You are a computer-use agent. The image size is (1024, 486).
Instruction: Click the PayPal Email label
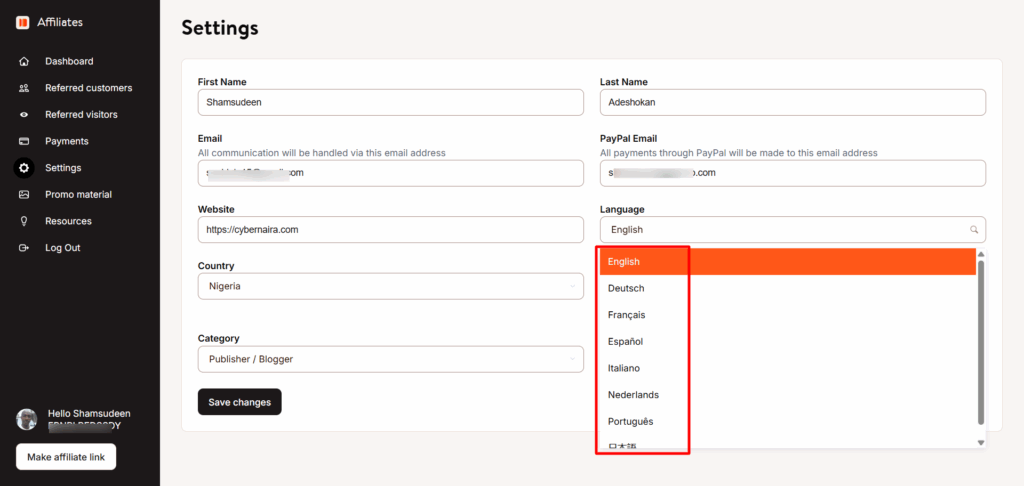tap(628, 138)
